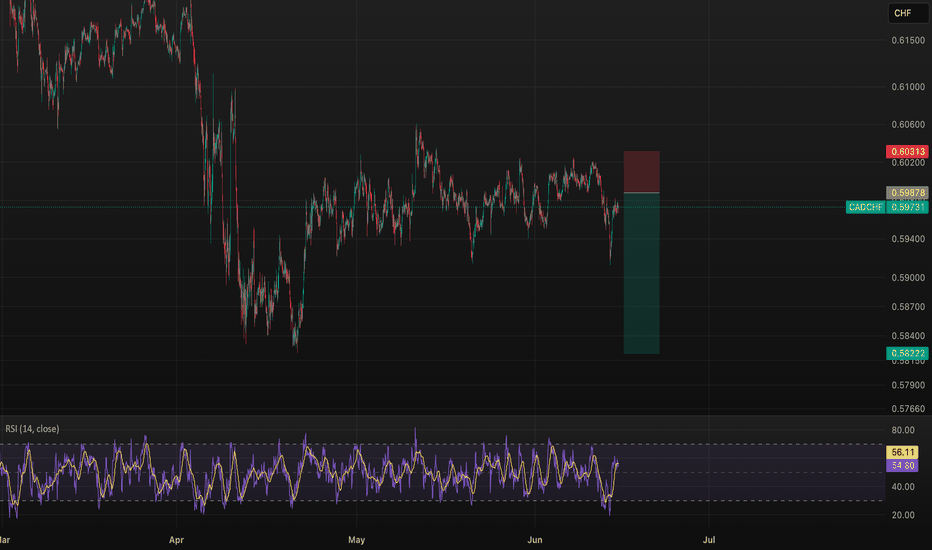The height and width of the screenshot is (550, 932).
Task: Click the 0.59731 current price label
Action: [x=907, y=207]
